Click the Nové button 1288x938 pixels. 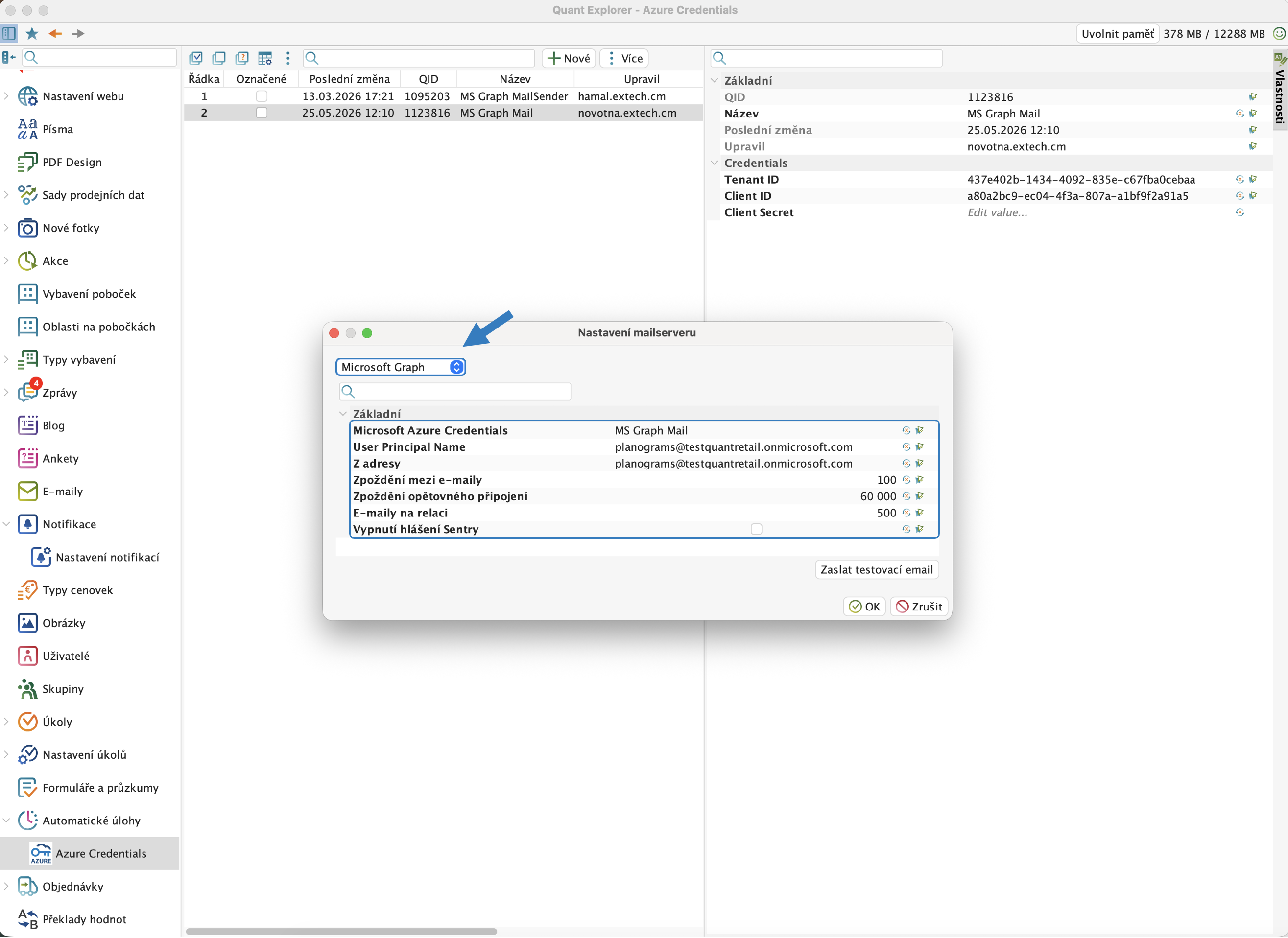pos(569,58)
